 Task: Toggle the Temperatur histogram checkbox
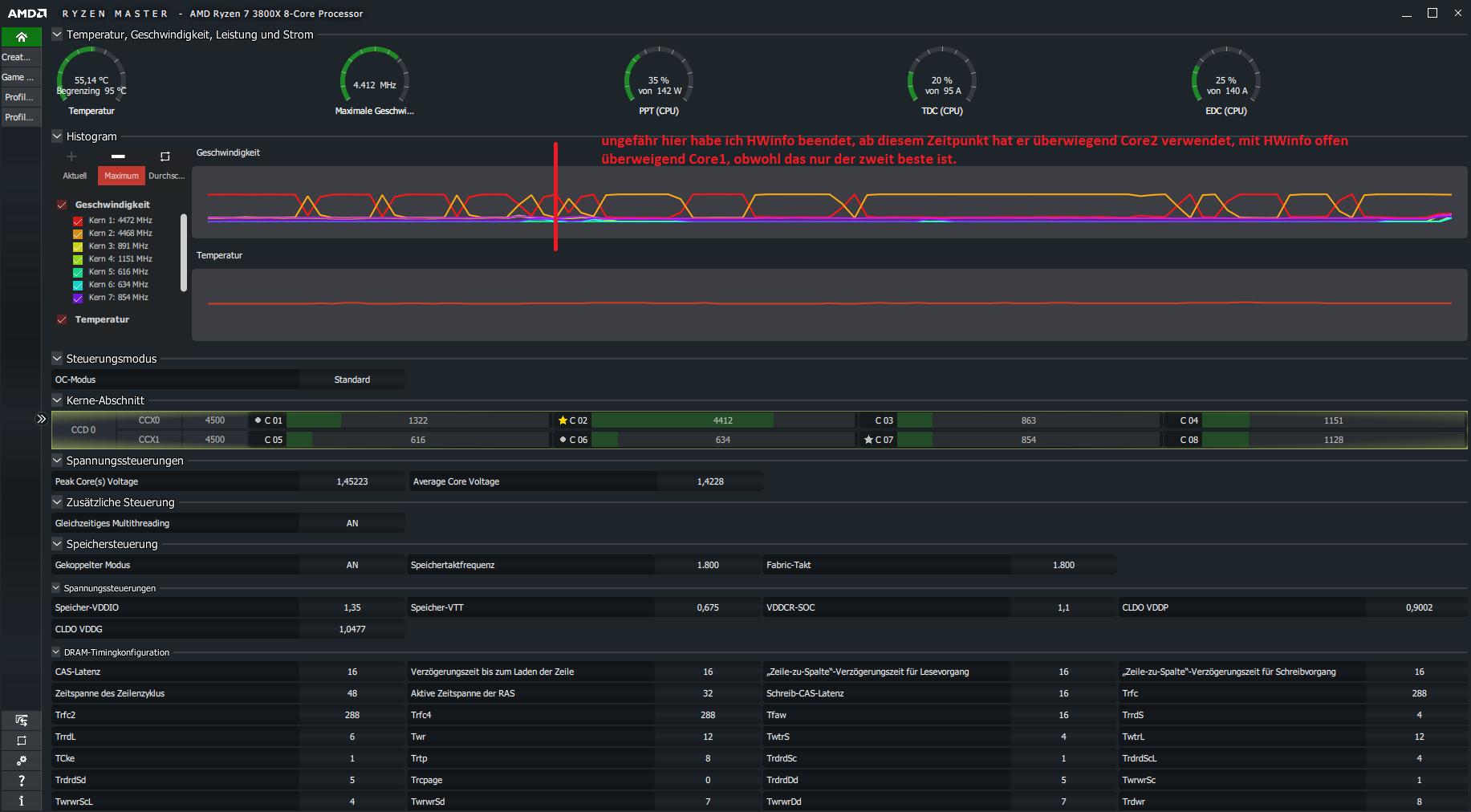62,319
